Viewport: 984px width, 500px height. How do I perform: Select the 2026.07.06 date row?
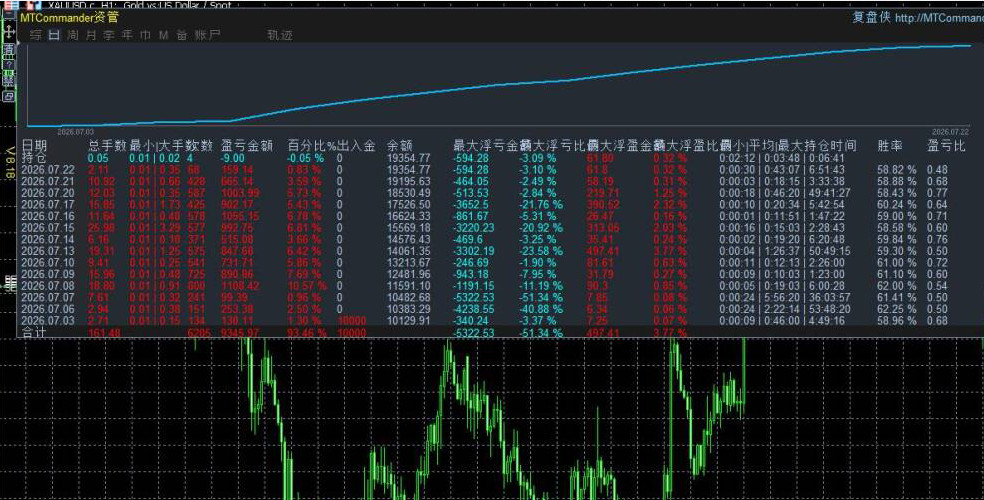coord(48,309)
